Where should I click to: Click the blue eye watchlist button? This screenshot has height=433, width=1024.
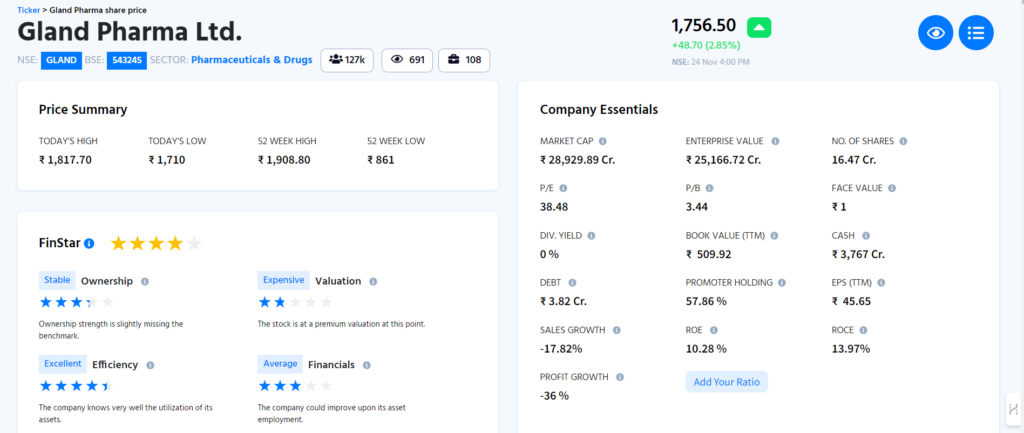pos(935,33)
